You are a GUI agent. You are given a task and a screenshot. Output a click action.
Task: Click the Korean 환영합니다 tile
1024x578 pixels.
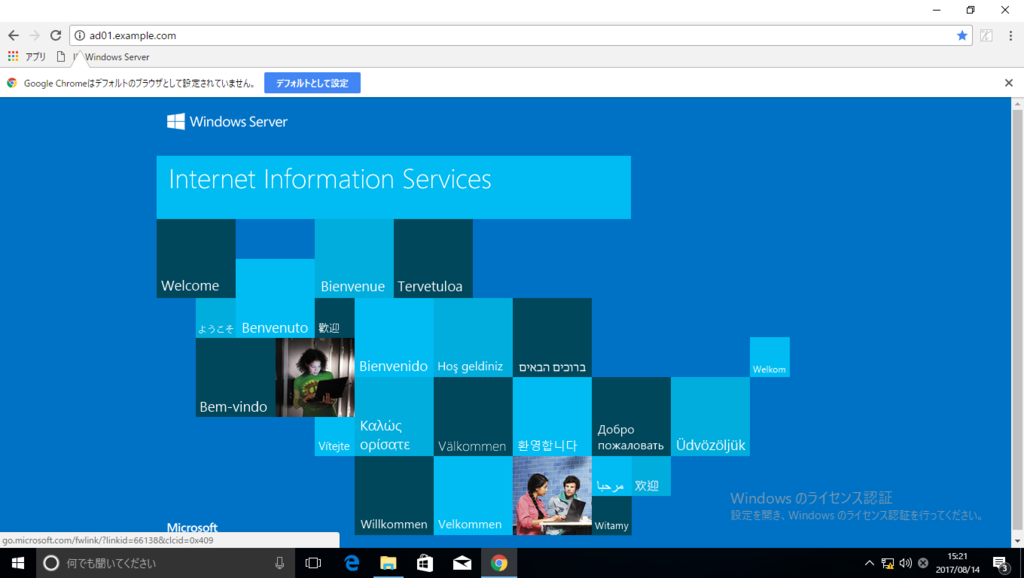pyautogui.click(x=552, y=417)
